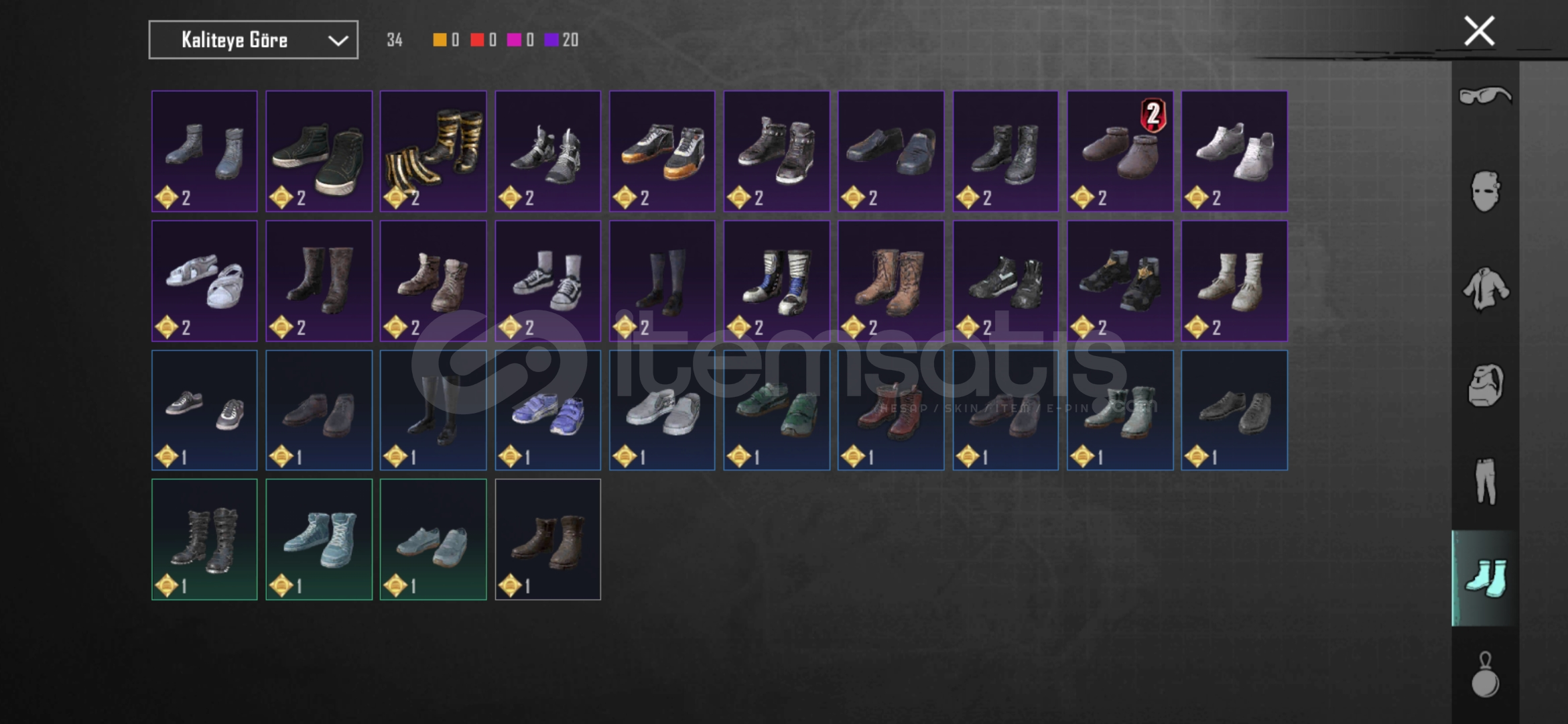
Task: Switch to the jacket outfit category
Action: coord(1485,289)
